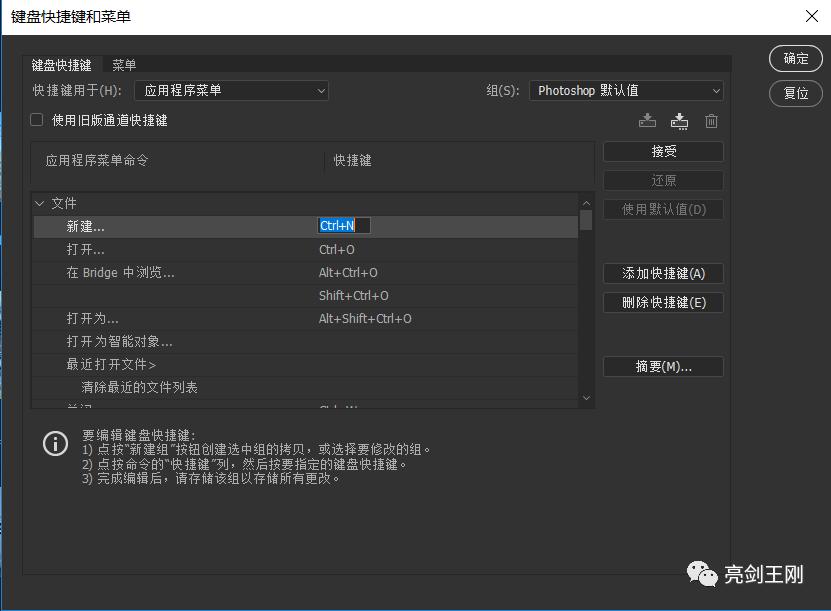The width and height of the screenshot is (831, 611).
Task: Click the delete shortcut set trash icon
Action: click(x=711, y=120)
